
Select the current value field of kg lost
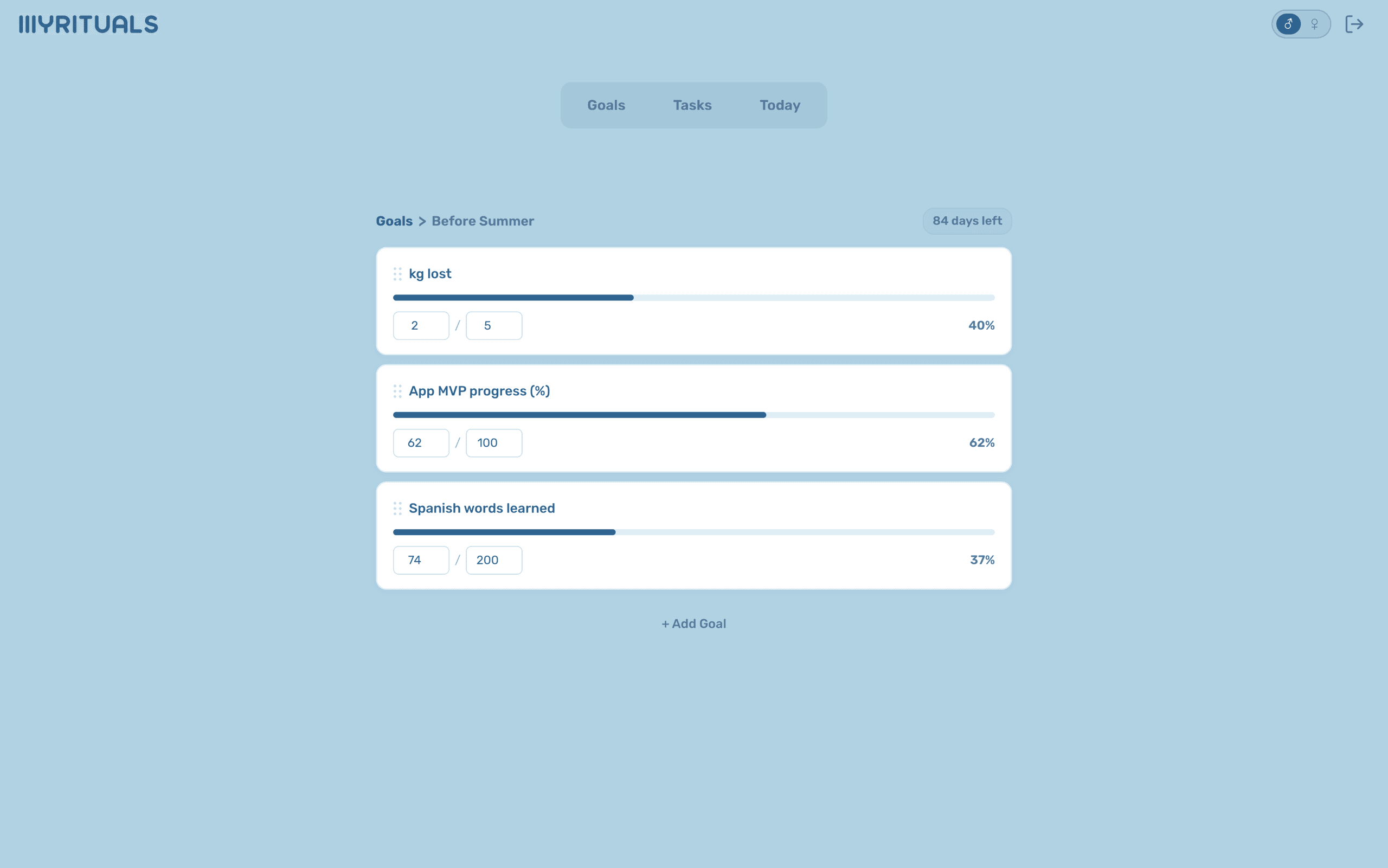point(420,325)
